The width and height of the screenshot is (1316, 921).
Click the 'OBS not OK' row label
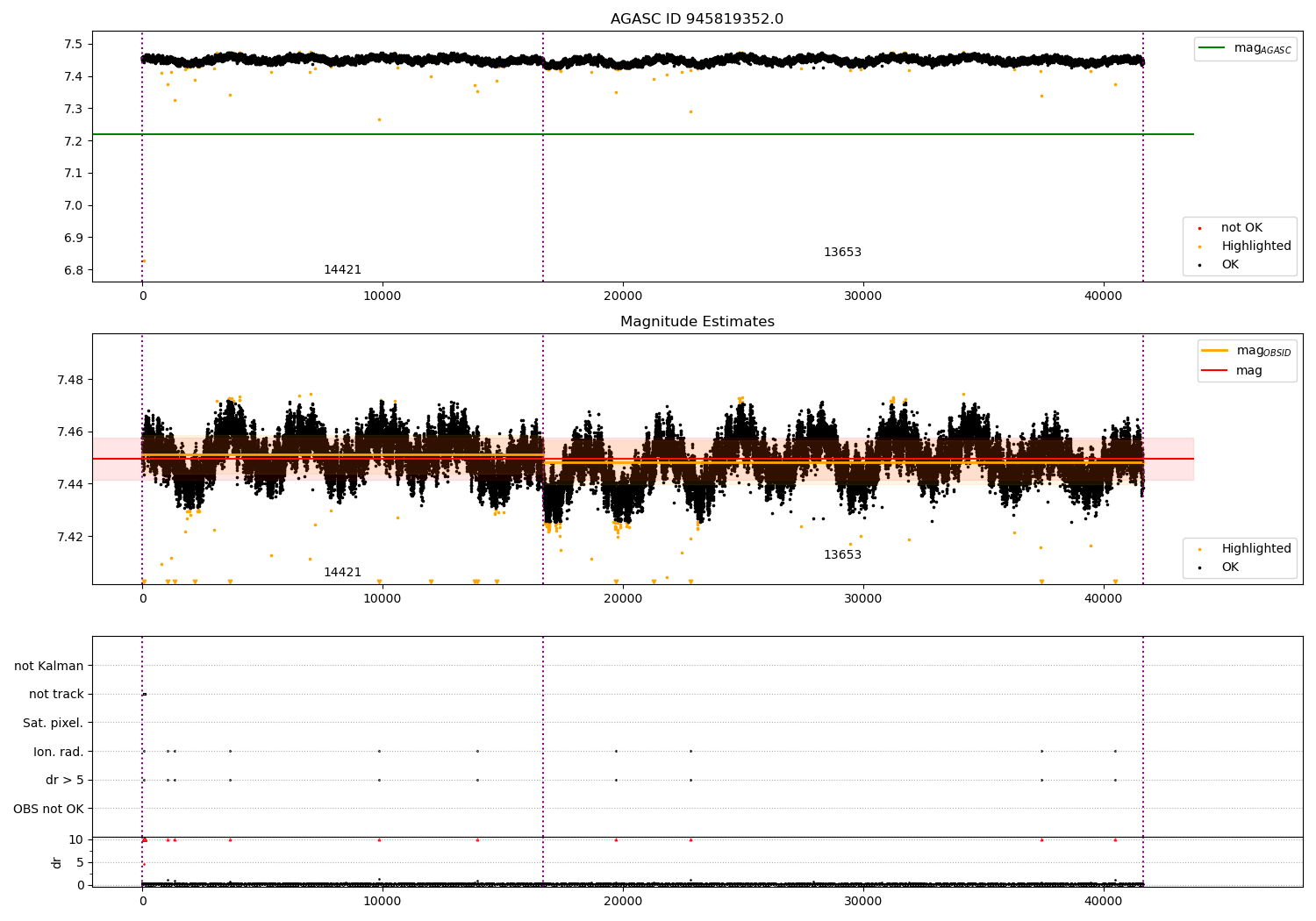(49, 809)
